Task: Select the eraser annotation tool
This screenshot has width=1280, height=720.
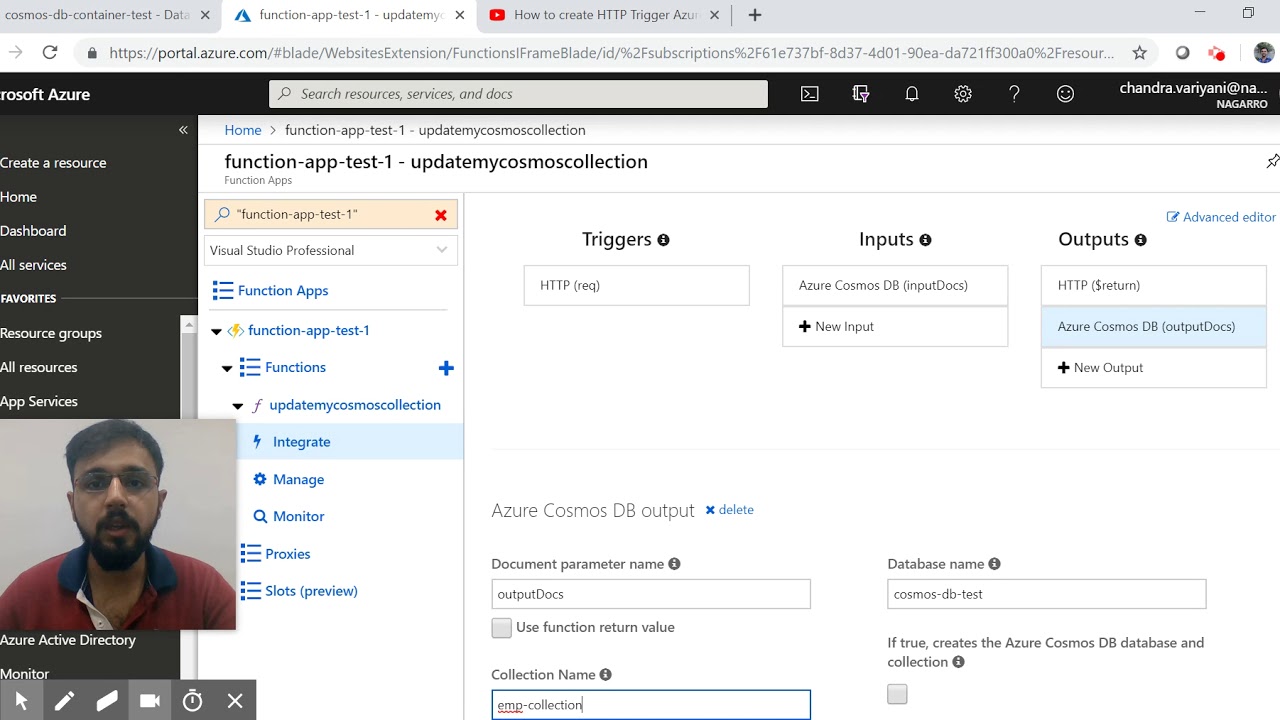Action: [107, 701]
